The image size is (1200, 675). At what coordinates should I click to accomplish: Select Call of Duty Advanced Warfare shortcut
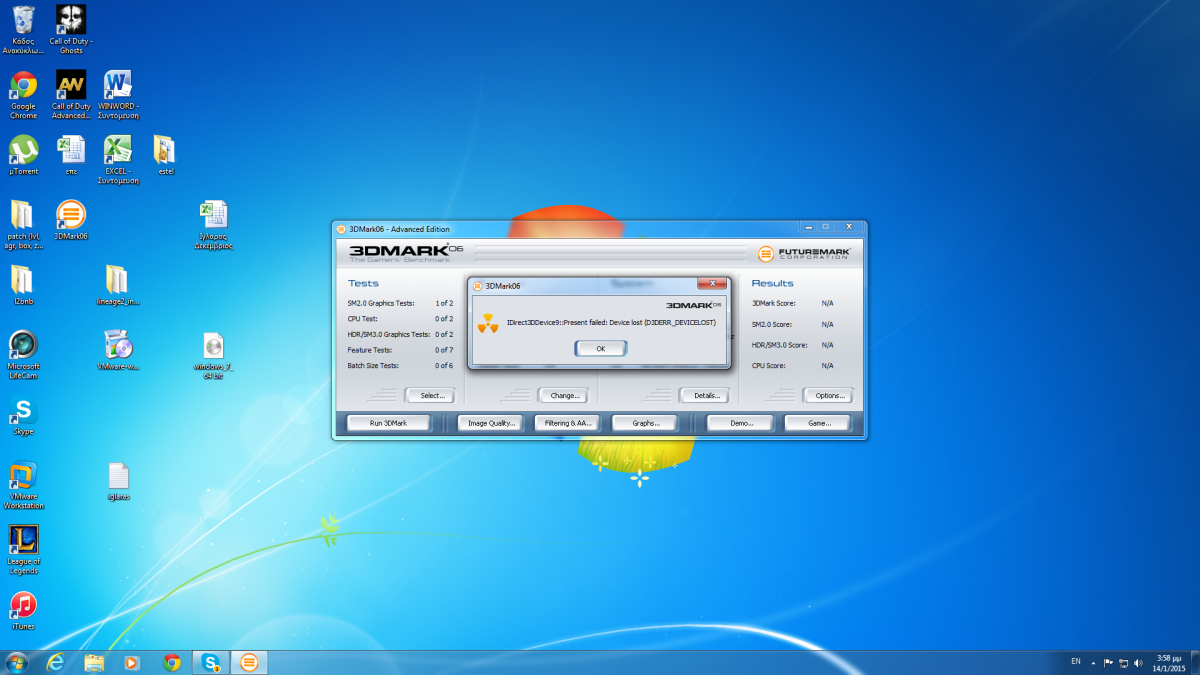71,95
